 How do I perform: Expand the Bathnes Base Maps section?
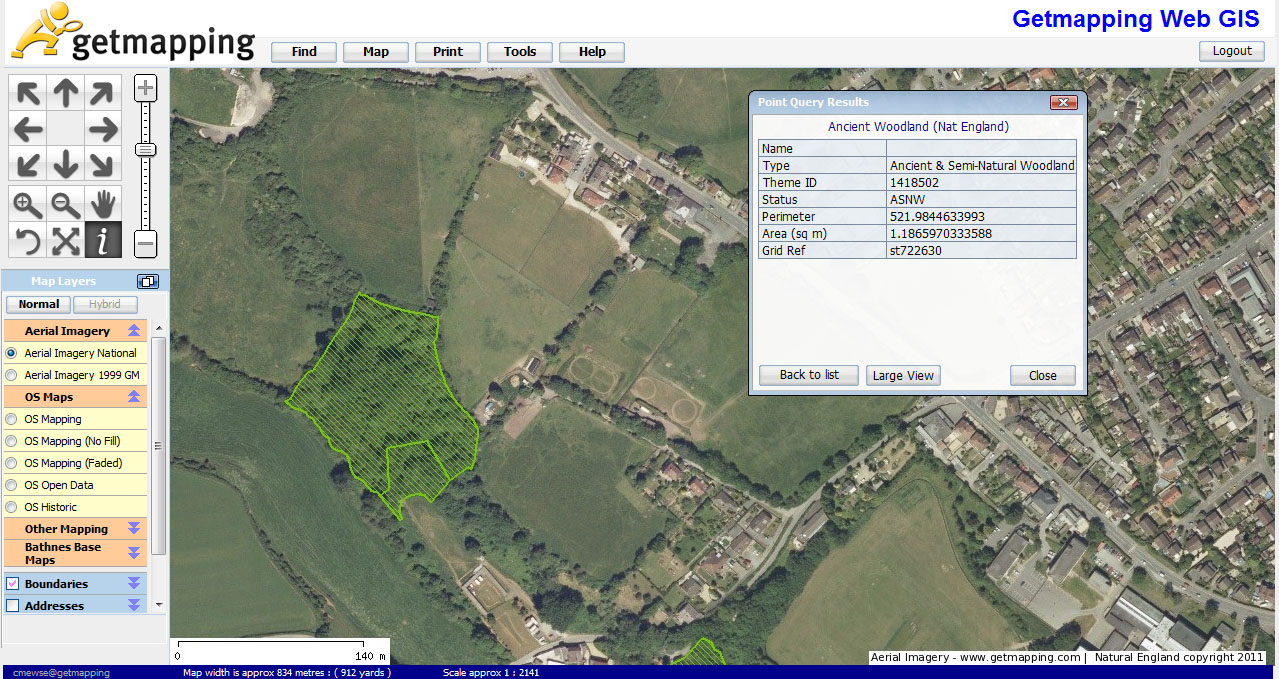133,552
